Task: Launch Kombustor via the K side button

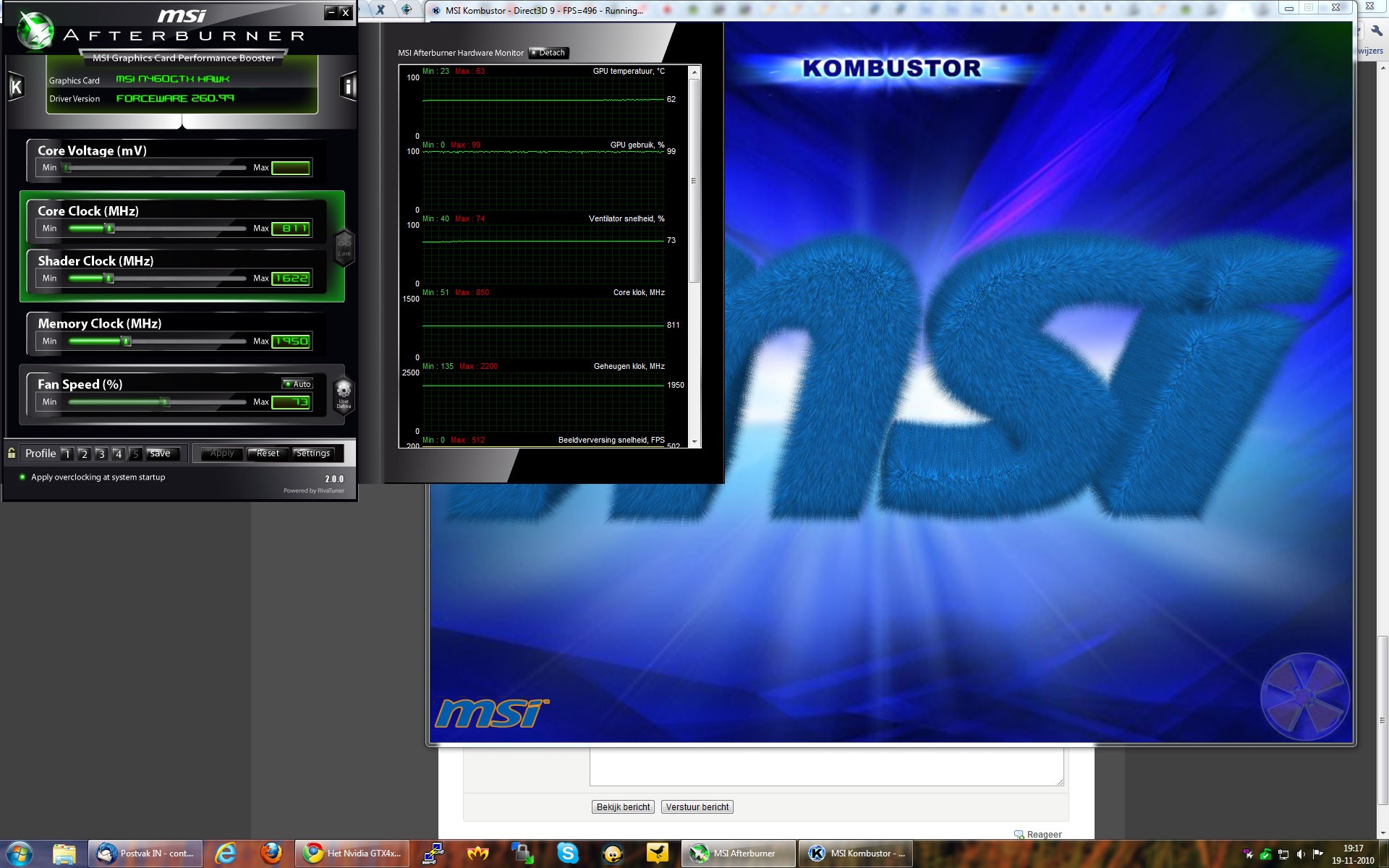Action: (x=16, y=87)
